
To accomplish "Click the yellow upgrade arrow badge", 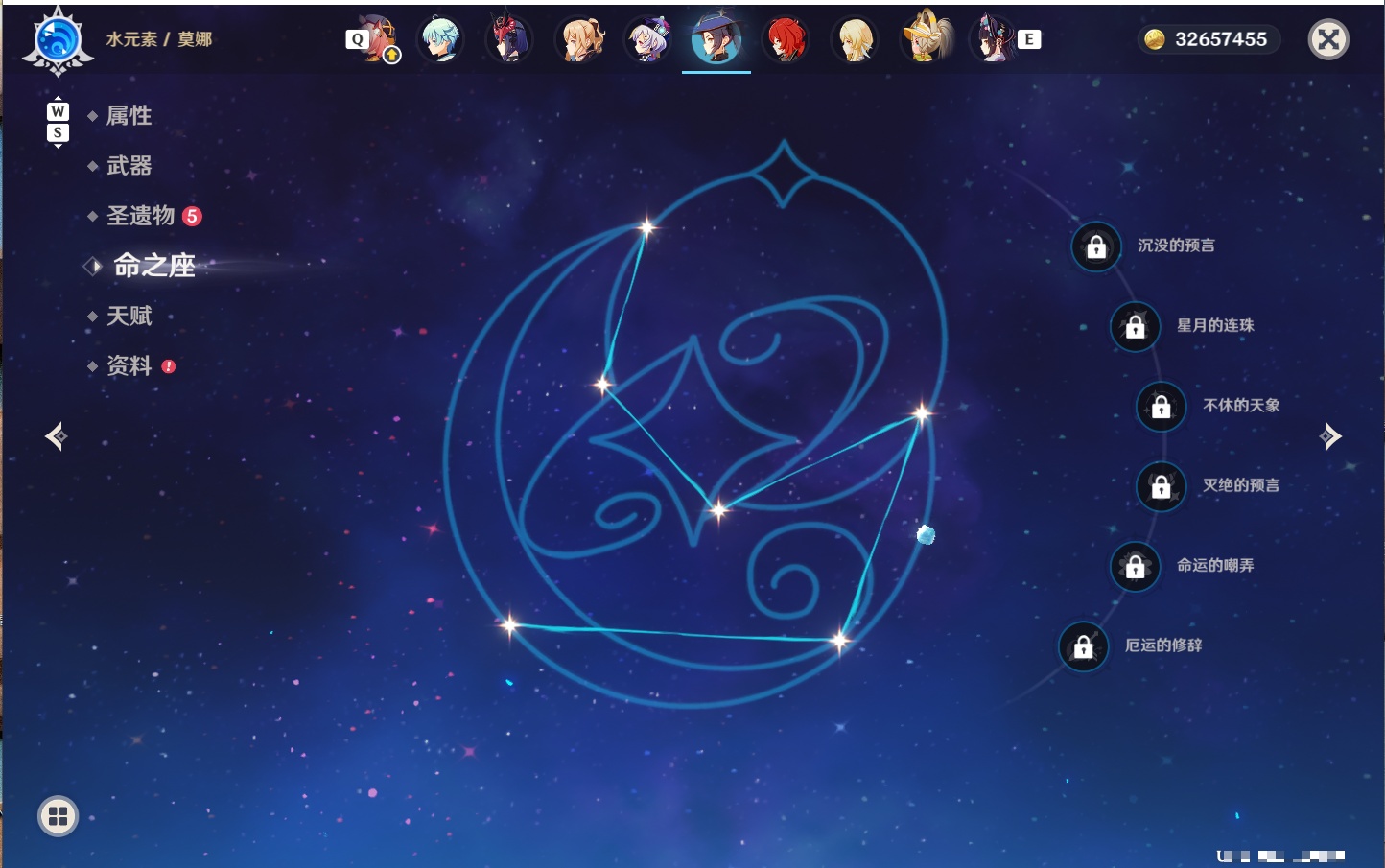I will [x=391, y=56].
